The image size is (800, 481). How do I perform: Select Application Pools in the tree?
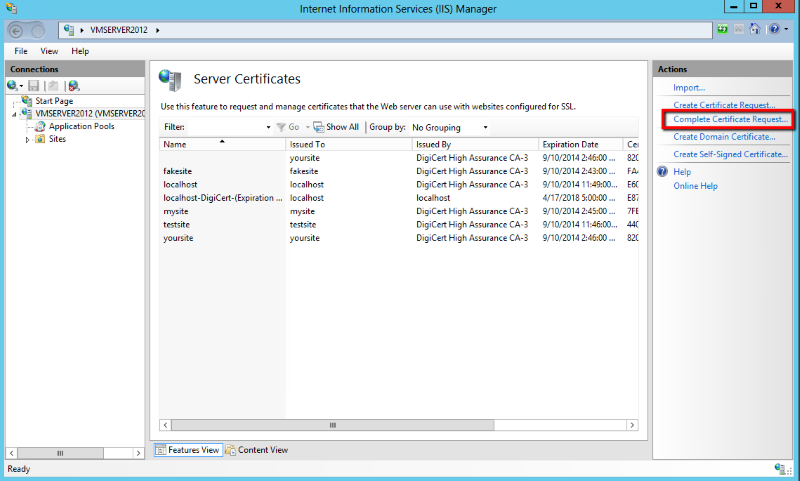pyautogui.click(x=81, y=126)
